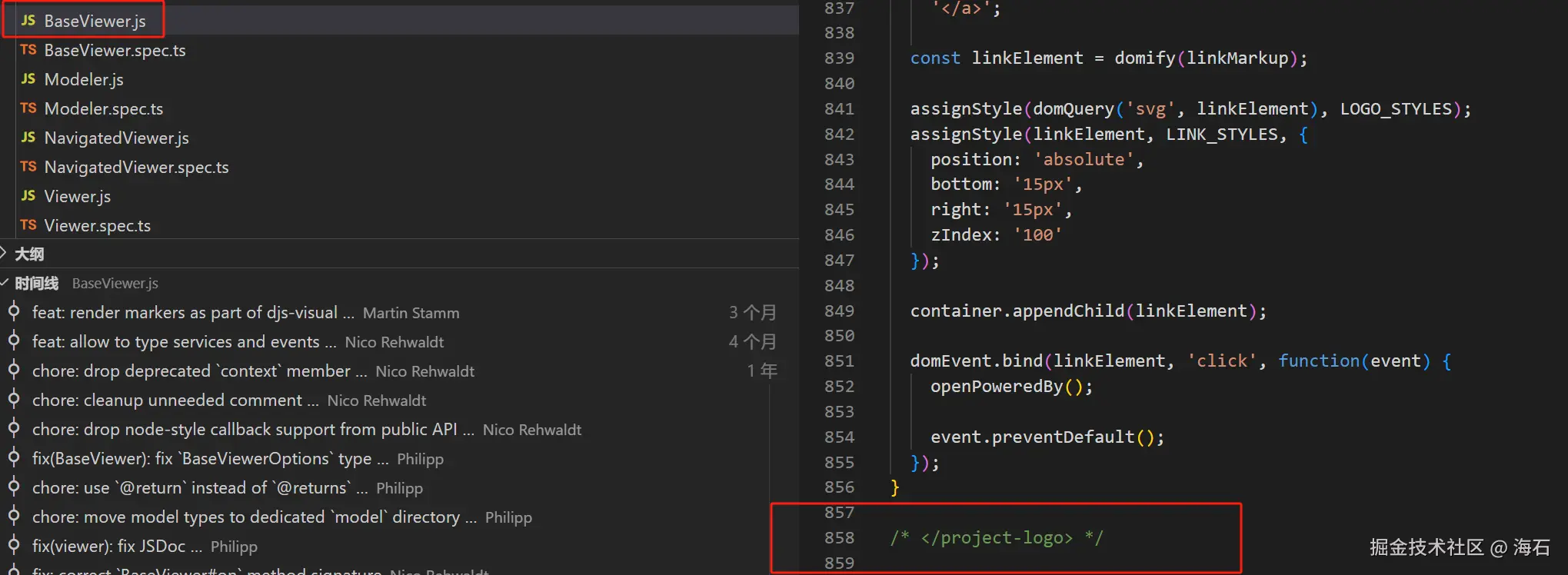Click the JS icon next to NavigatedViewer.js
1568x575 pixels.
click(x=28, y=138)
